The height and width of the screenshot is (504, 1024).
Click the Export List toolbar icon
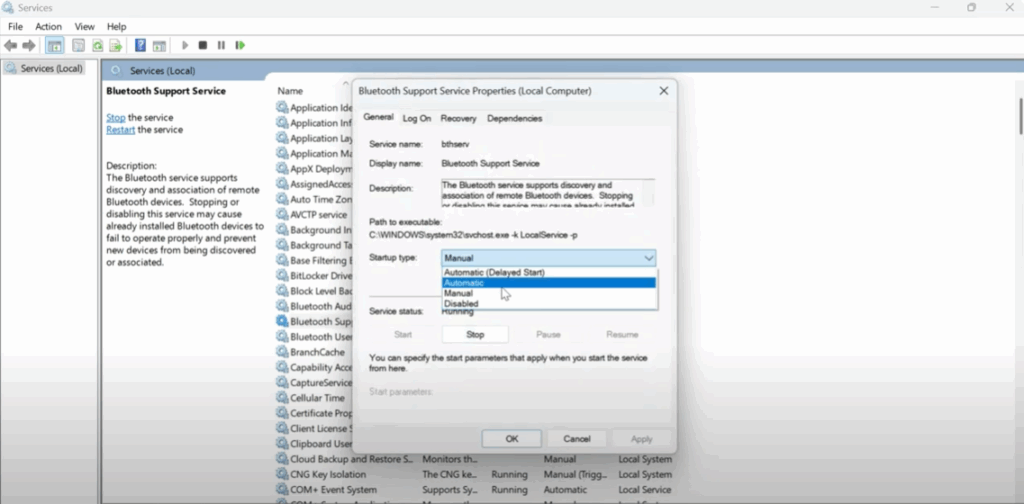(x=116, y=45)
